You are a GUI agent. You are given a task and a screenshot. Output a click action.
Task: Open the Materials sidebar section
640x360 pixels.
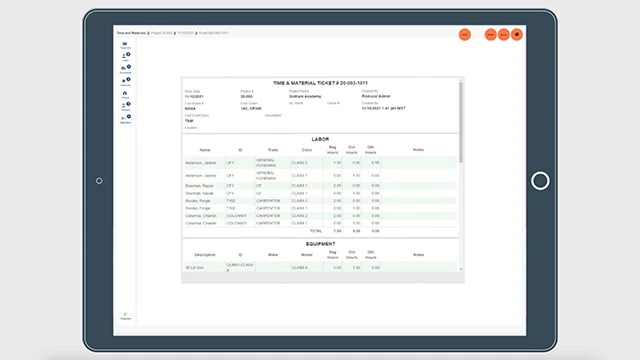coord(125,82)
